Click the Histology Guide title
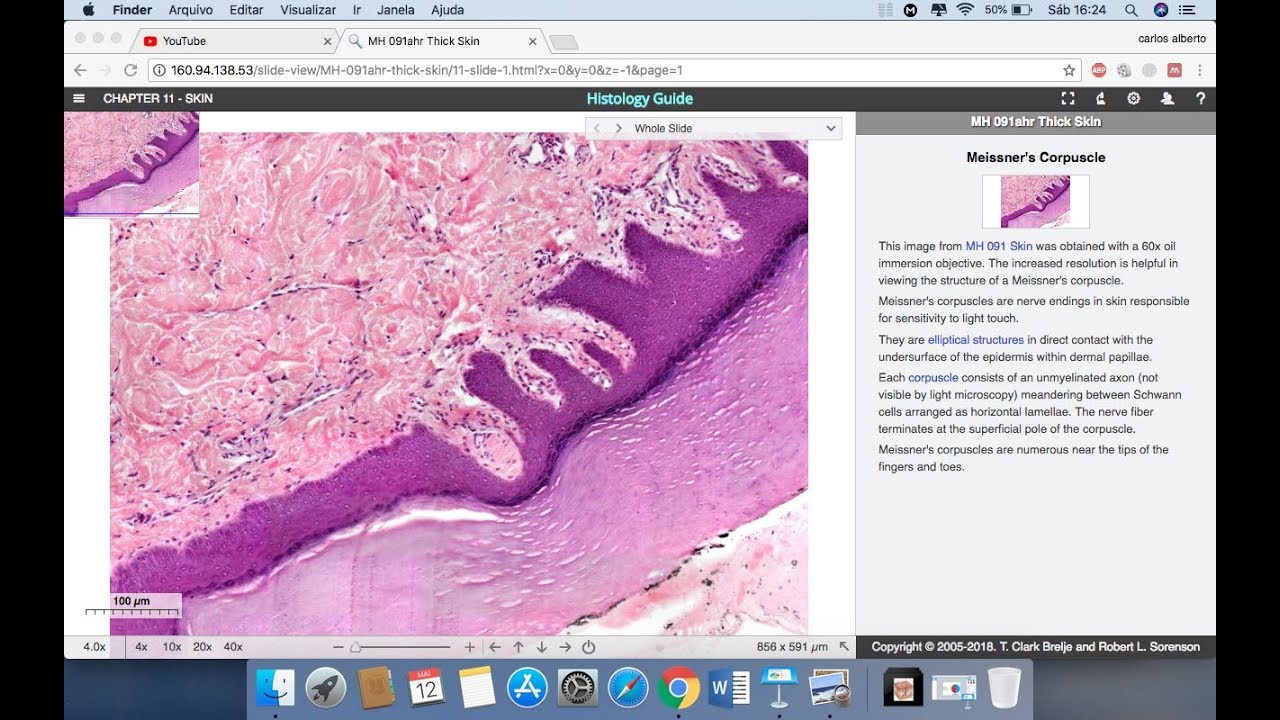1280x720 pixels. 640,98
